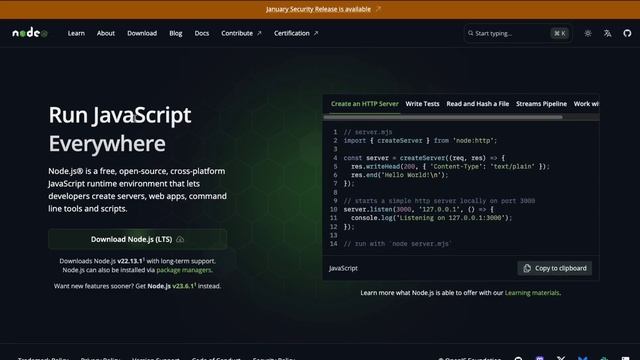Screen dimensions: 640x360
Task: Open the Learn navigation item
Action: click(x=76, y=33)
